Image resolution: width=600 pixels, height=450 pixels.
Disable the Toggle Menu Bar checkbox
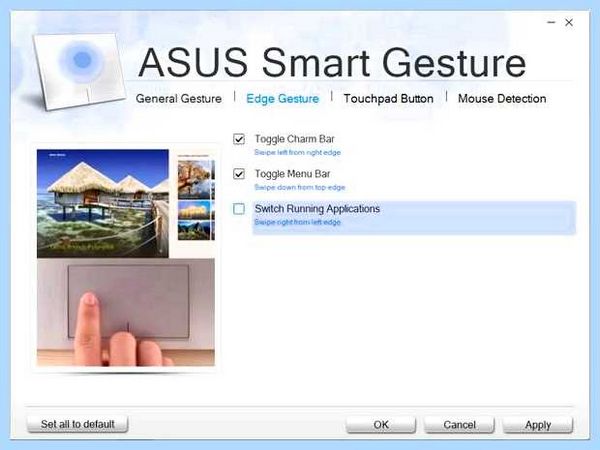click(239, 174)
